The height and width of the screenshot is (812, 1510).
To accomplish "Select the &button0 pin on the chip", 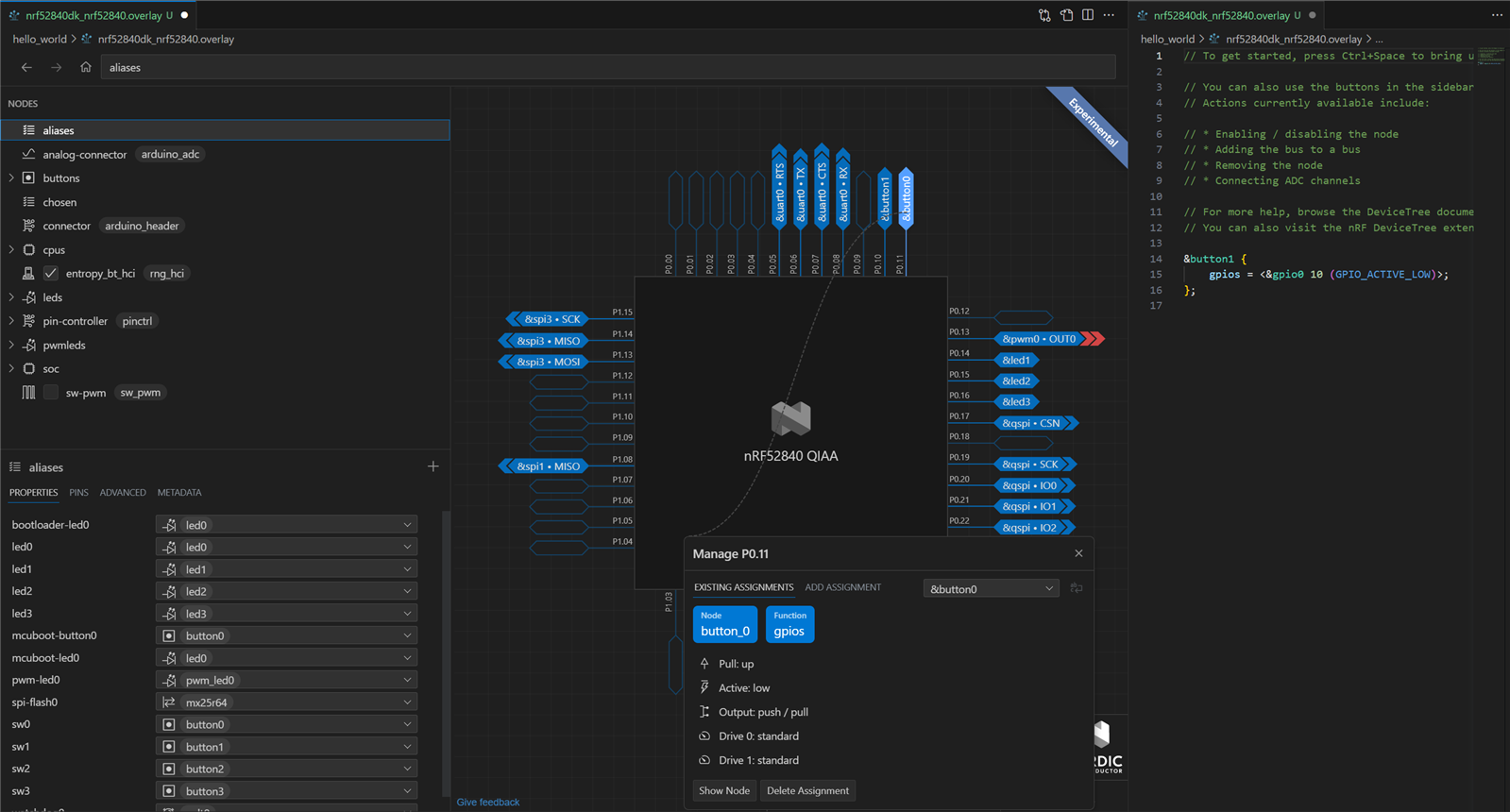I will pyautogui.click(x=906, y=198).
